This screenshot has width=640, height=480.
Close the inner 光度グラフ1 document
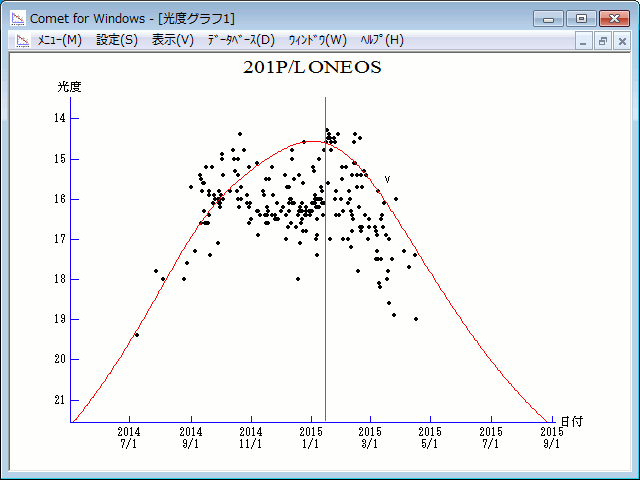click(x=621, y=41)
